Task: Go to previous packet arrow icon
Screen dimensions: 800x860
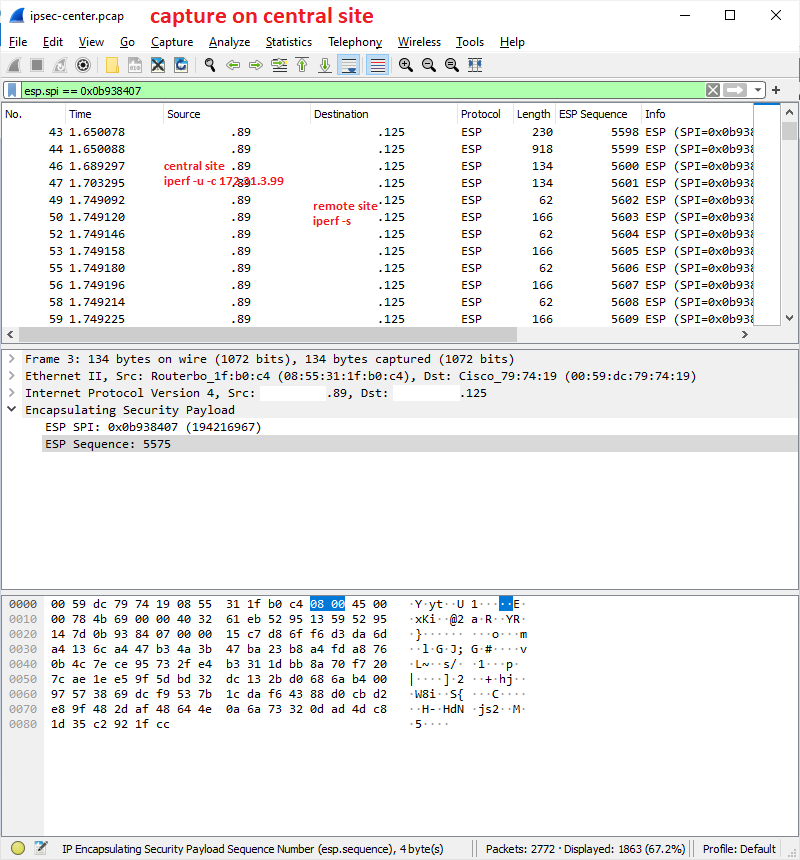Action: 233,65
